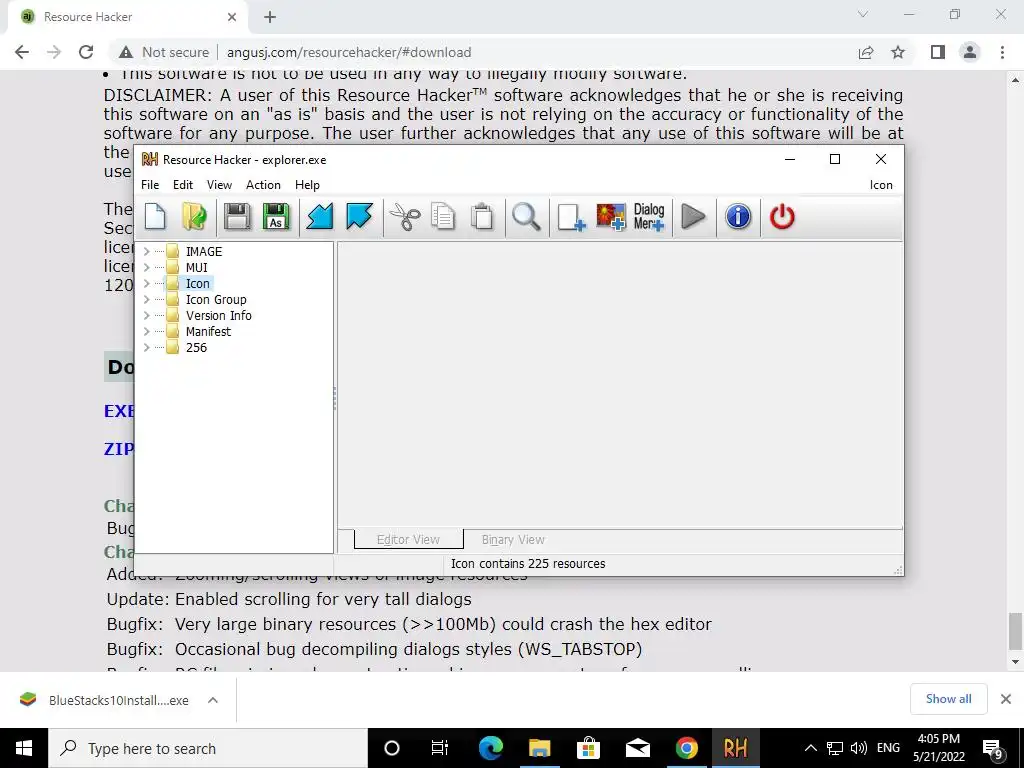Click the Compile play arrow icon
The width and height of the screenshot is (1024, 768).
(x=693, y=217)
